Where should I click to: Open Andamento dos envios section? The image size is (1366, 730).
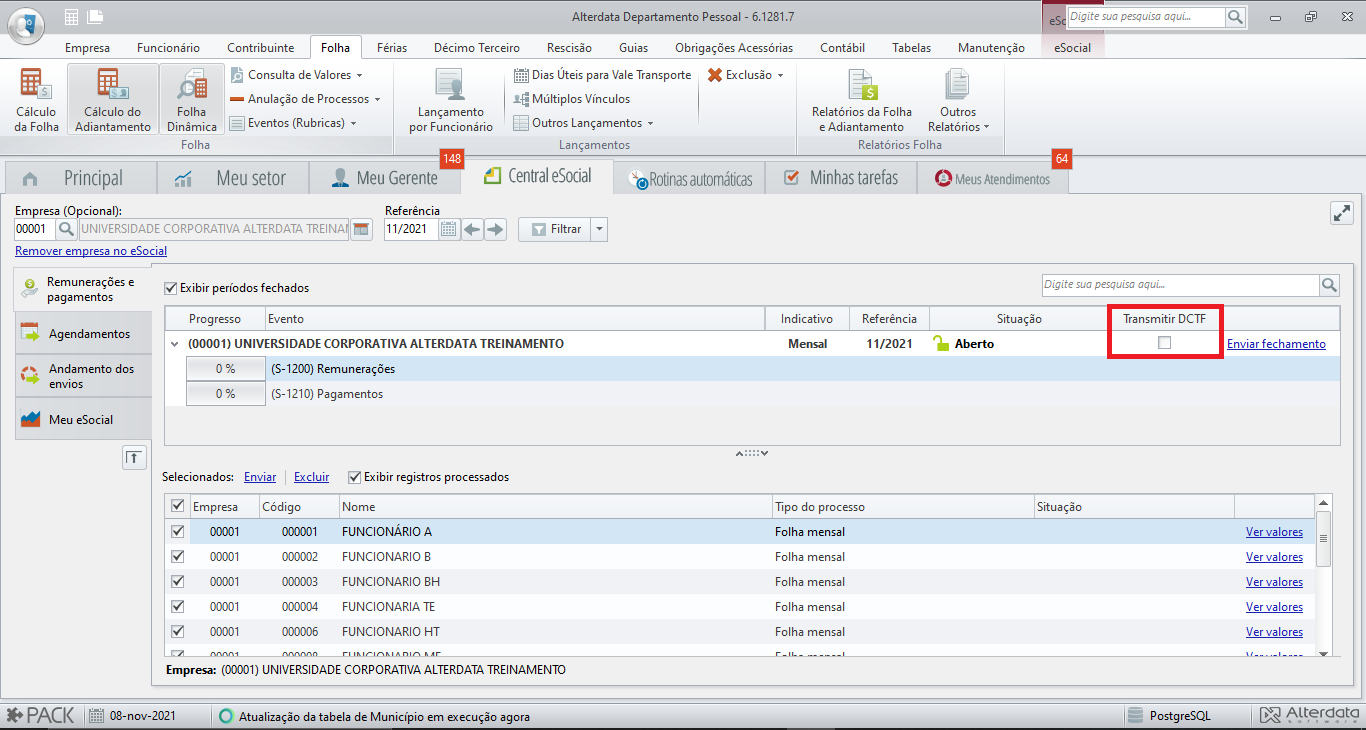pyautogui.click(x=83, y=376)
